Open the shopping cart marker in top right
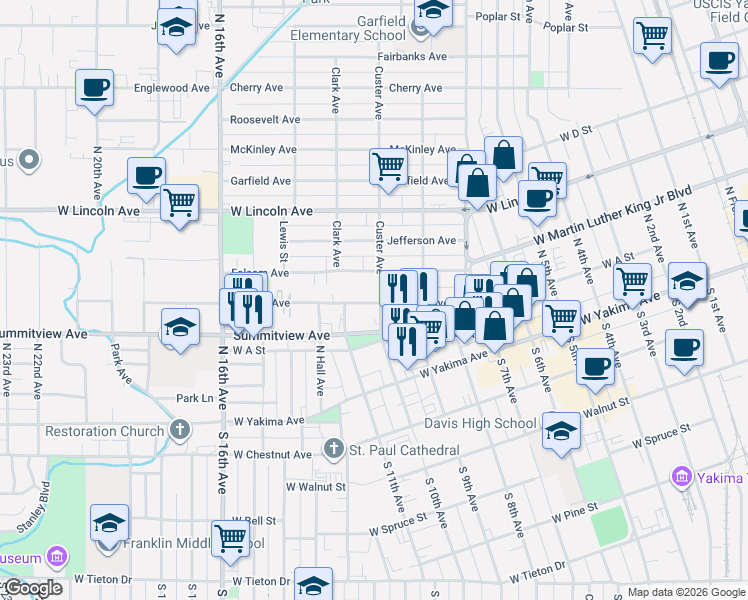This screenshot has width=748, height=600. [x=653, y=38]
